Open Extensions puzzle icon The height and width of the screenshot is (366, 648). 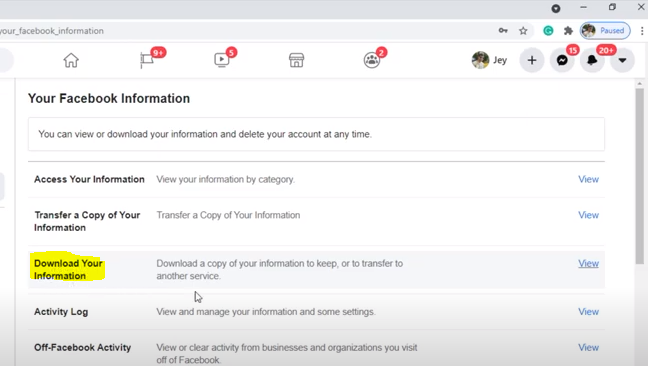click(568, 31)
